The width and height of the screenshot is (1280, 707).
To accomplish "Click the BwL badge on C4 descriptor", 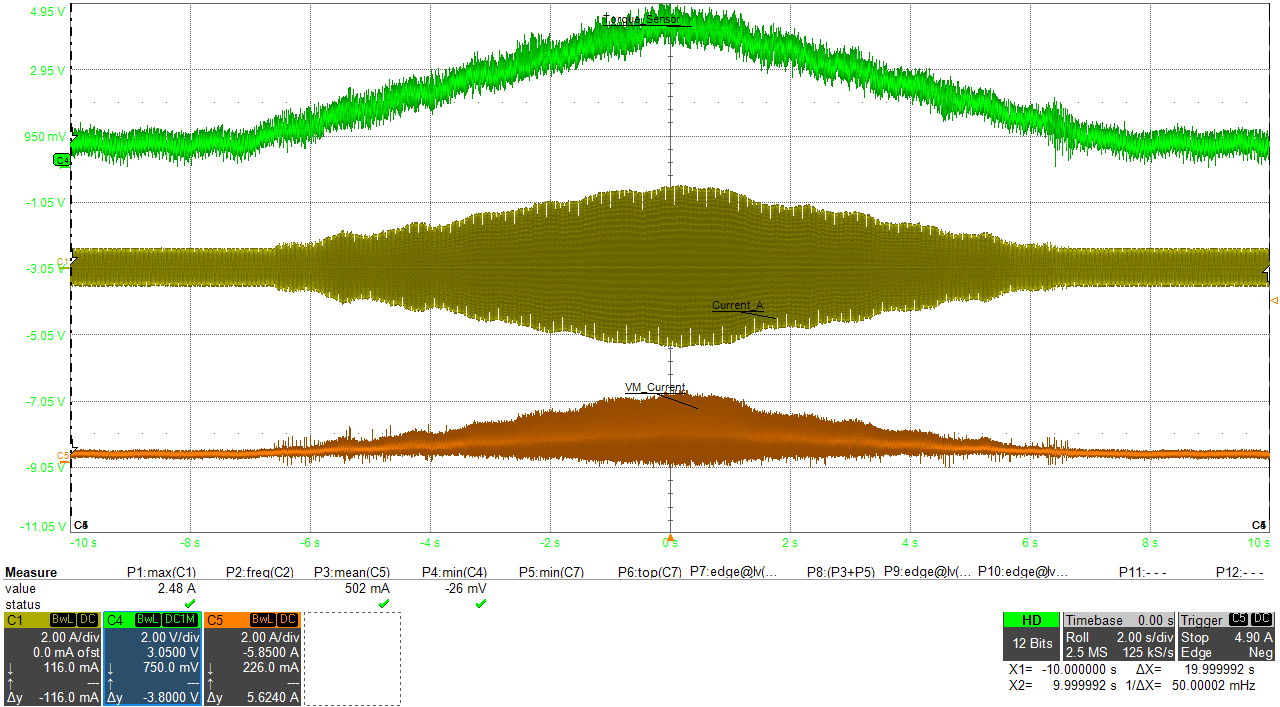I will click(148, 620).
